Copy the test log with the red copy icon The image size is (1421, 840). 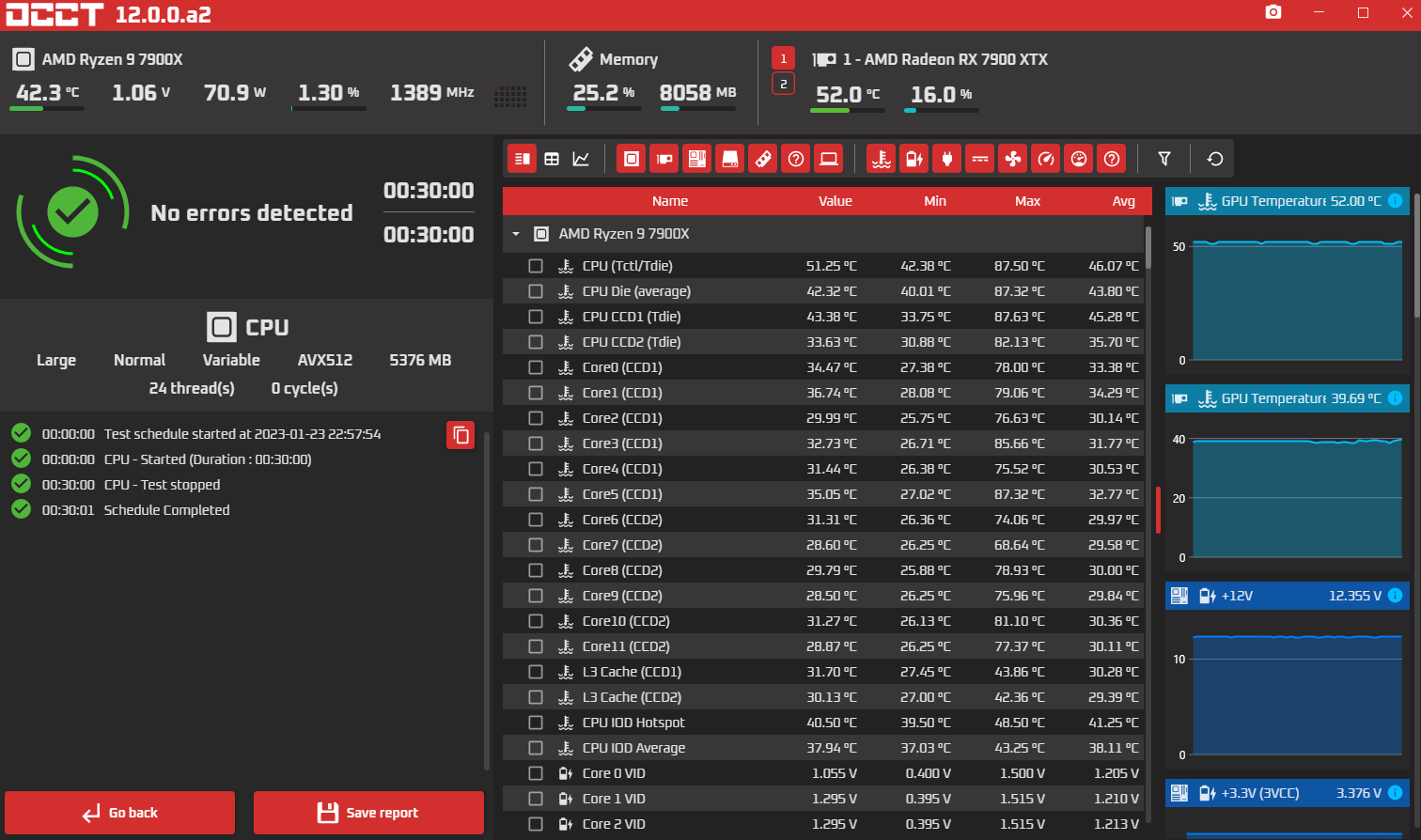pos(461,435)
